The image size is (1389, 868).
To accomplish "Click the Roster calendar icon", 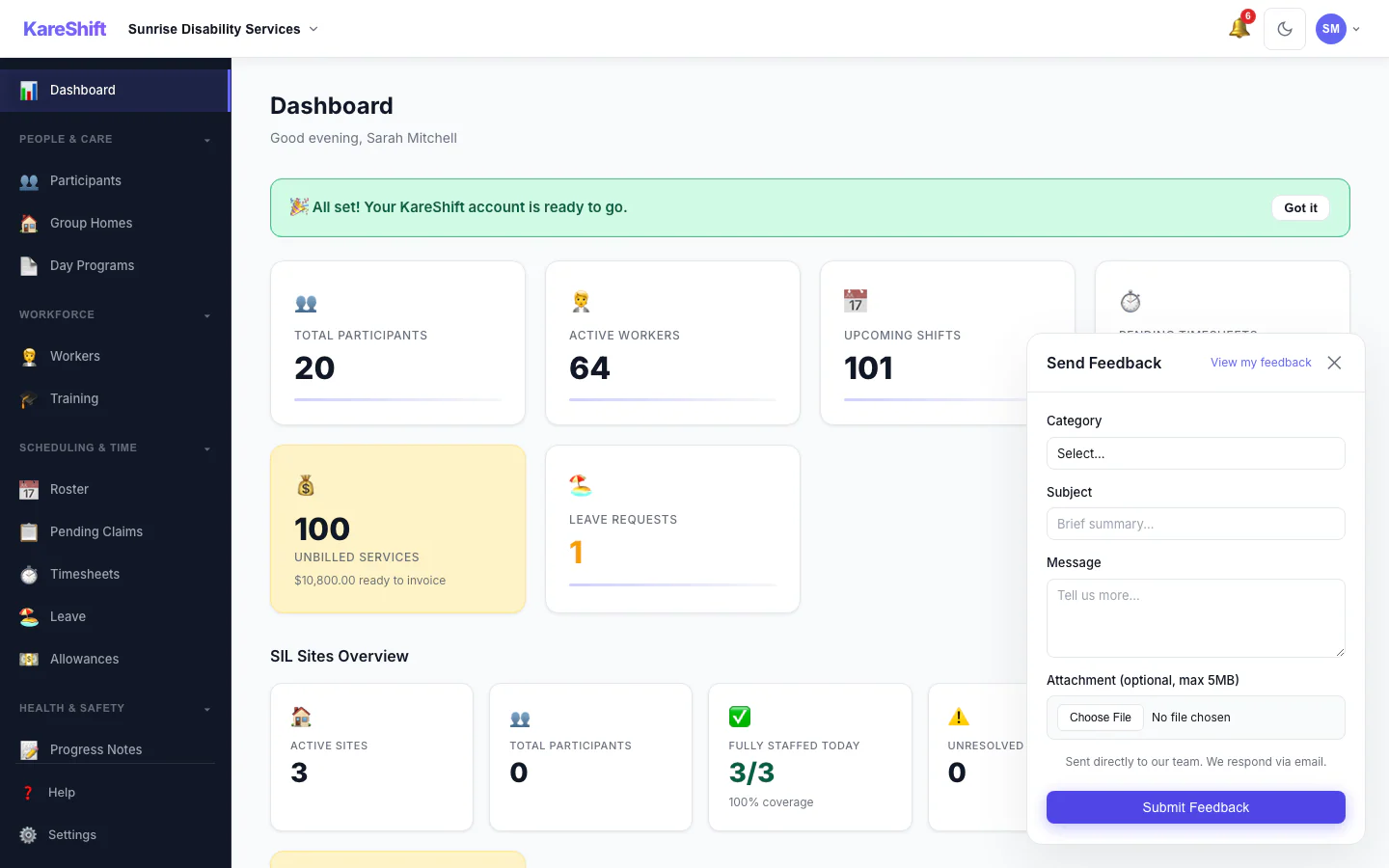I will 29,490.
